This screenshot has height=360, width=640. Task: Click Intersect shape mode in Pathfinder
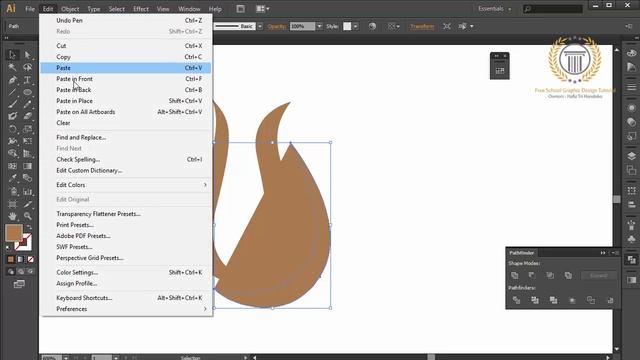coord(550,276)
